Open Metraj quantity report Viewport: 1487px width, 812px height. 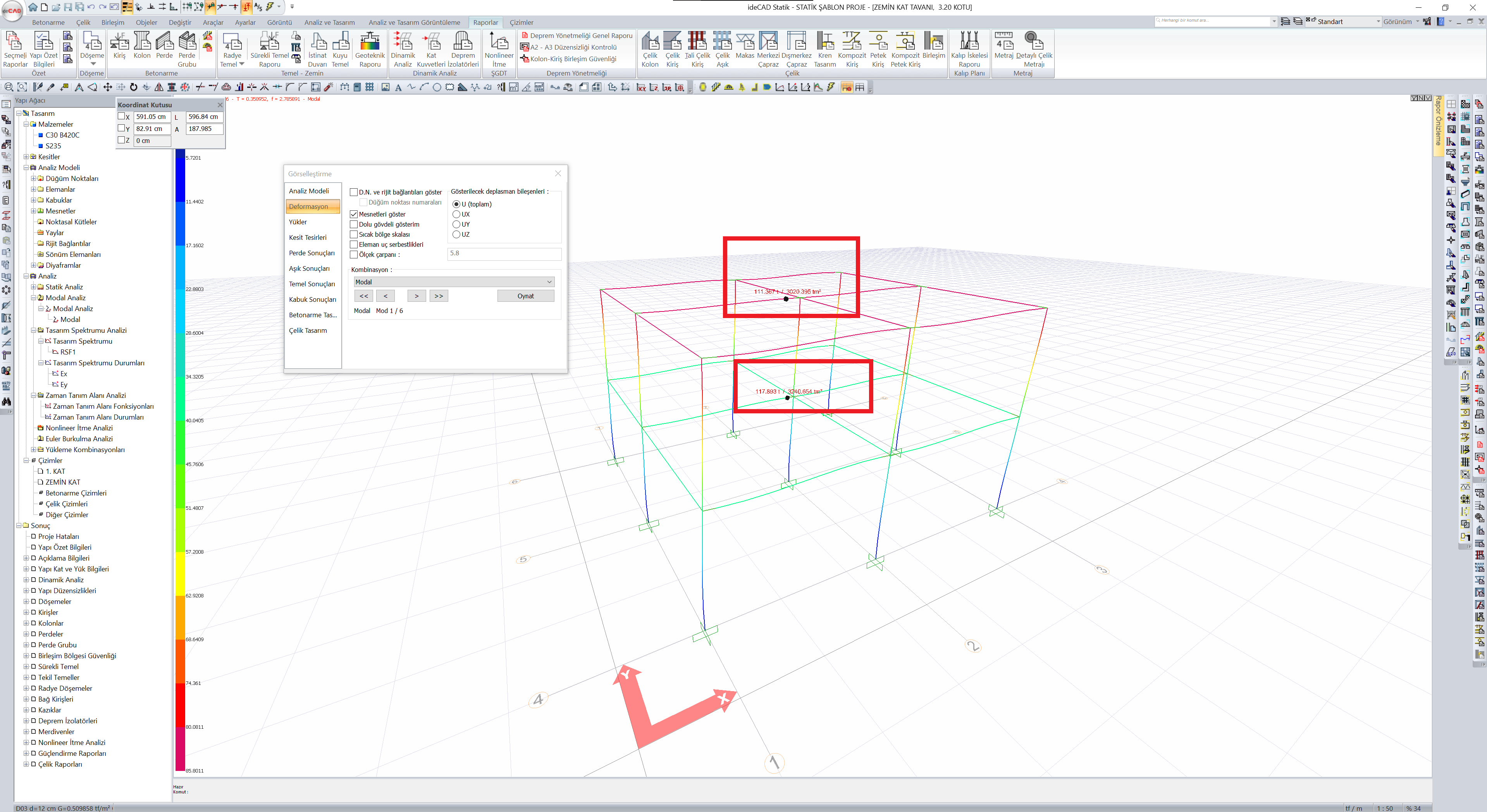[x=1004, y=46]
